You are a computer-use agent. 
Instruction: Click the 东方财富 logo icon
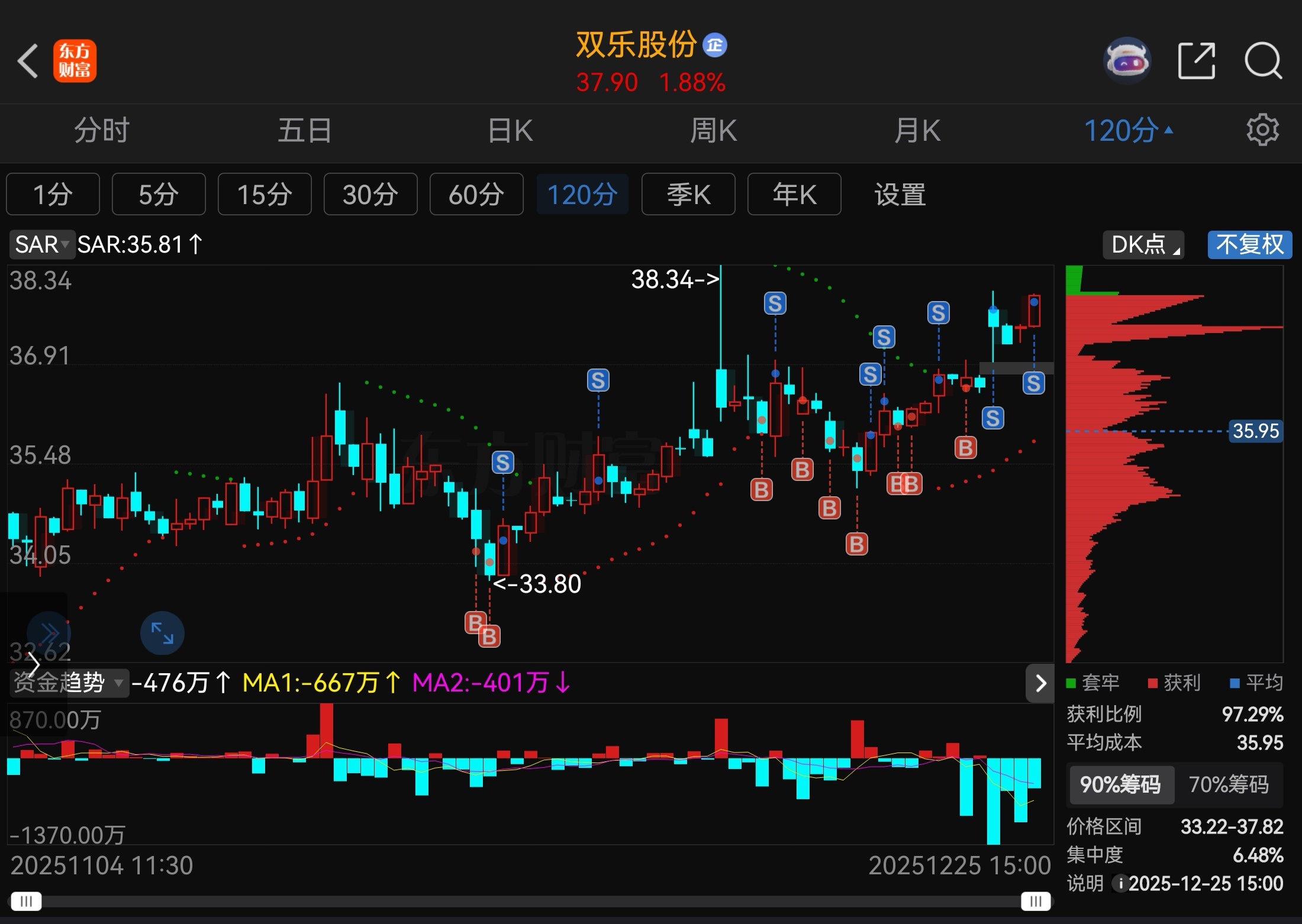75,60
